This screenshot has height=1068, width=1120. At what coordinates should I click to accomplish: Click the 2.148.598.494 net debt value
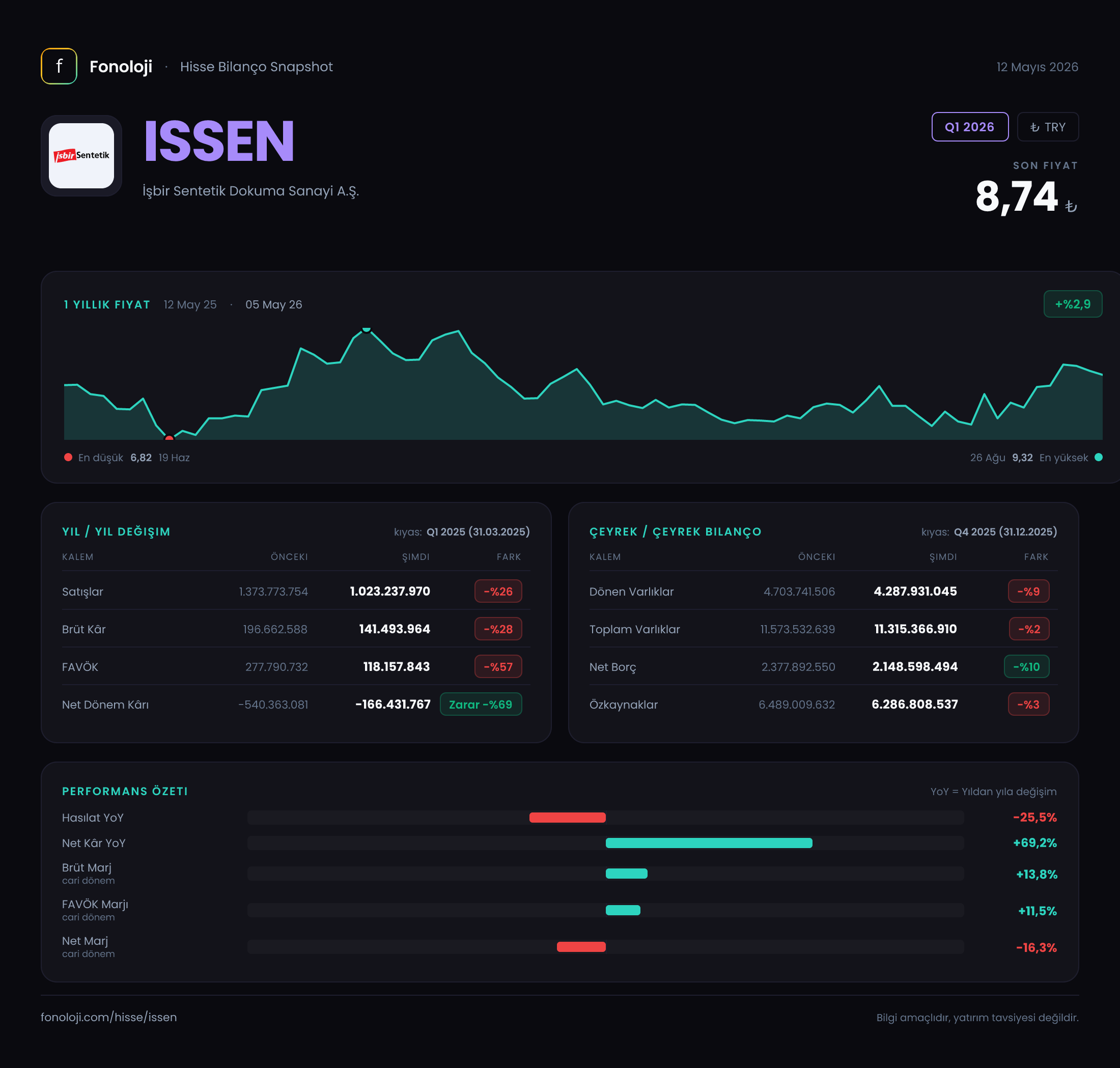[915, 666]
